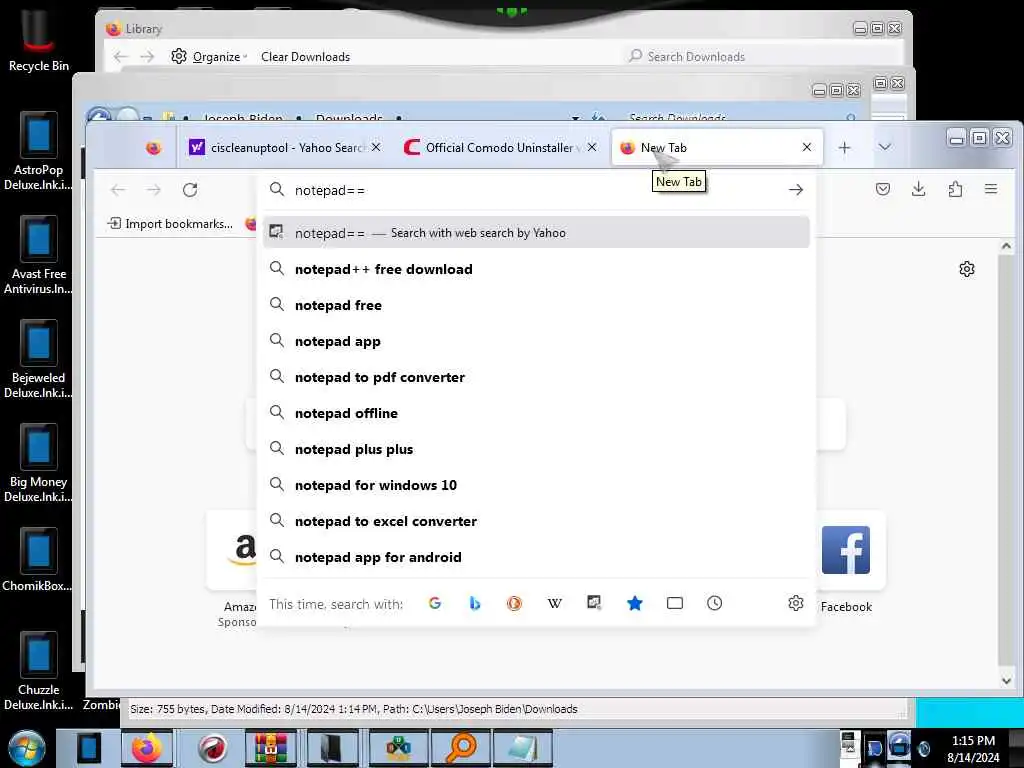Search this time with Bing icon
This screenshot has width=1024, height=768.
[x=475, y=603]
